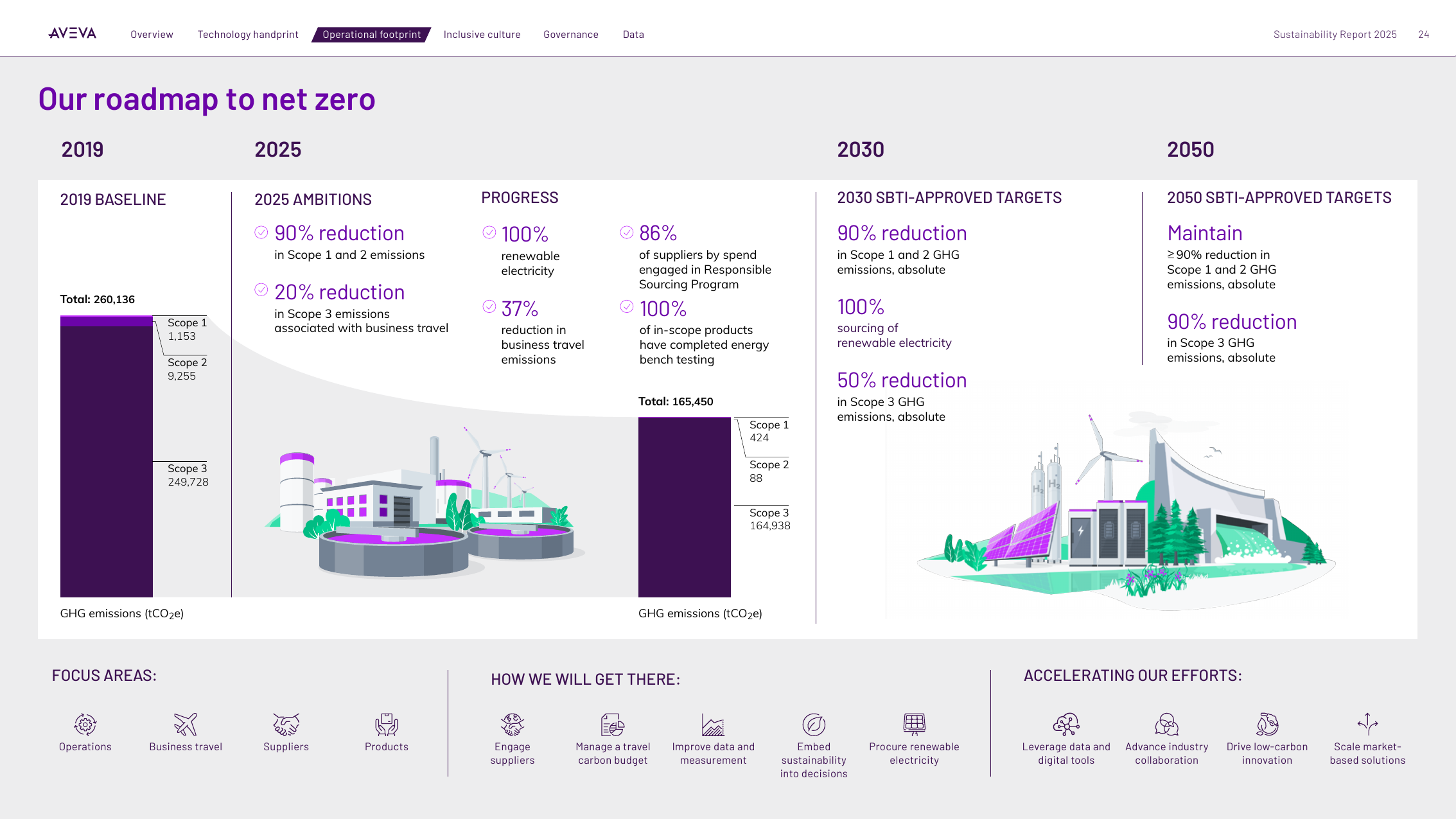This screenshot has height=819, width=1456.
Task: Click checkmark beside 100% renewable electricity
Action: (x=489, y=233)
